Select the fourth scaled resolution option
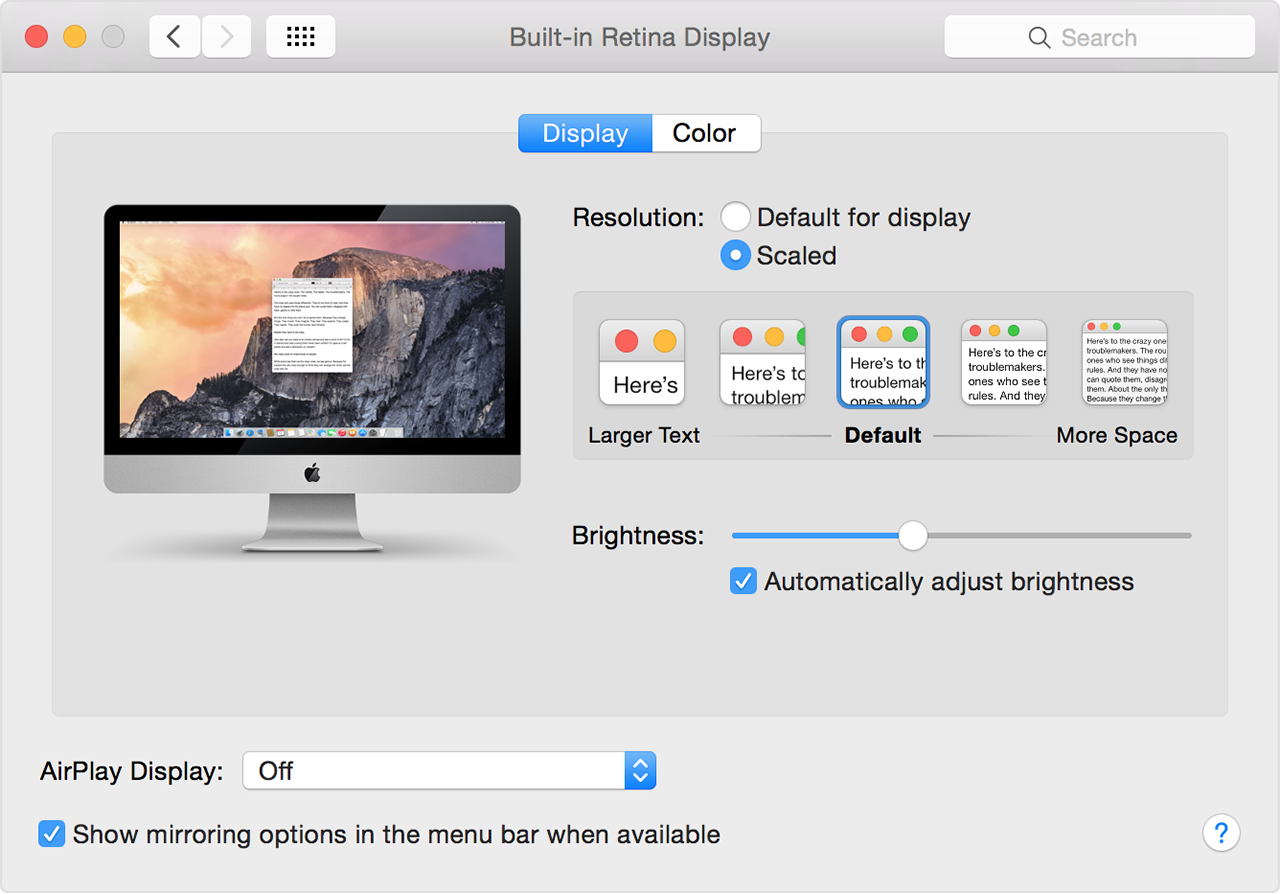Screen dimensions: 1280x894 pyautogui.click(x=1003, y=362)
